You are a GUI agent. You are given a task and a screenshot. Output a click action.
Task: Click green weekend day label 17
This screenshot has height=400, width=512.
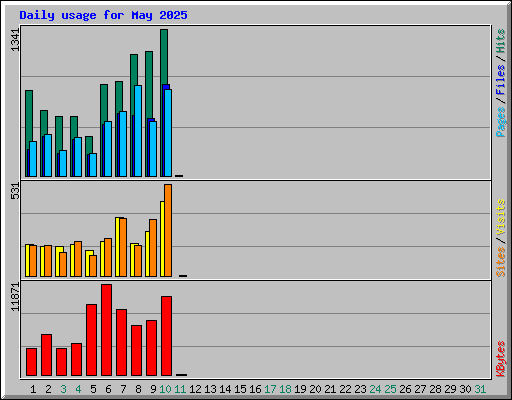click(x=270, y=389)
